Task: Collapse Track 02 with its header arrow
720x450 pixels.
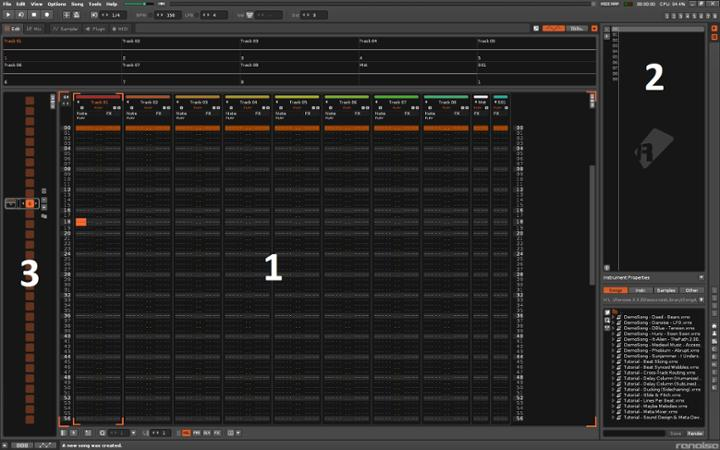Action: point(128,102)
